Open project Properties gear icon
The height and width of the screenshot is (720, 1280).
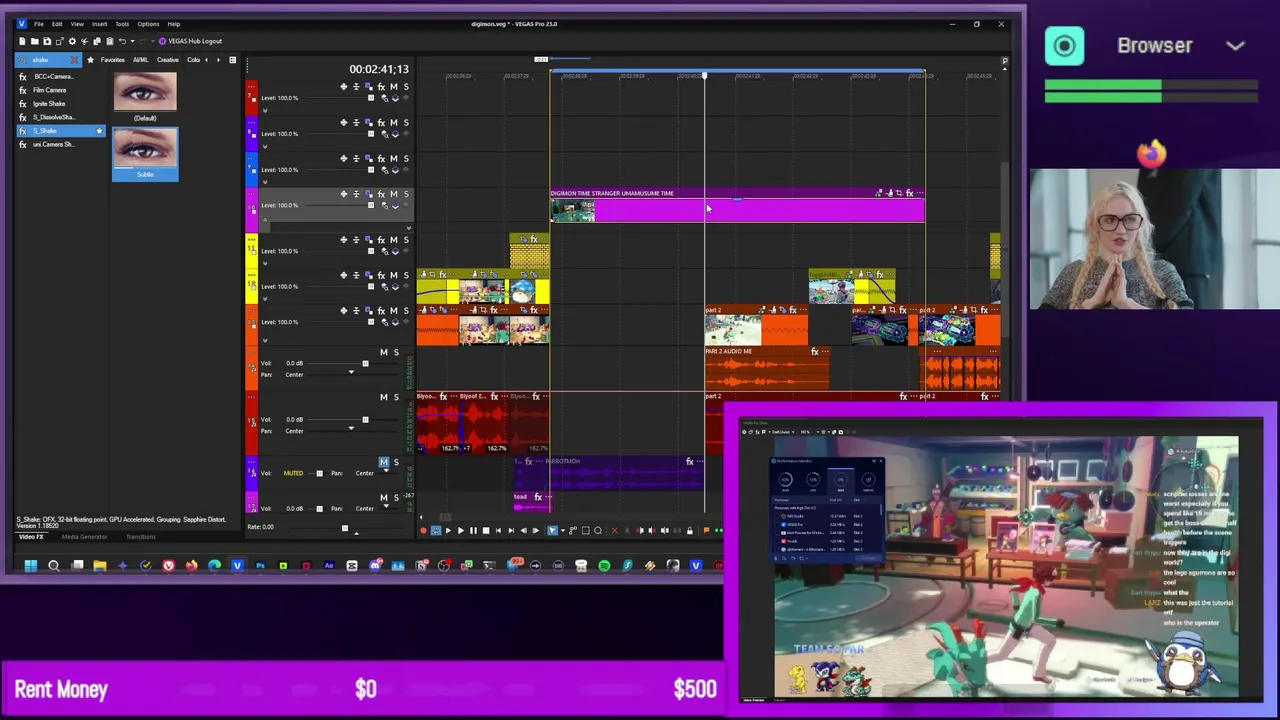(72, 41)
